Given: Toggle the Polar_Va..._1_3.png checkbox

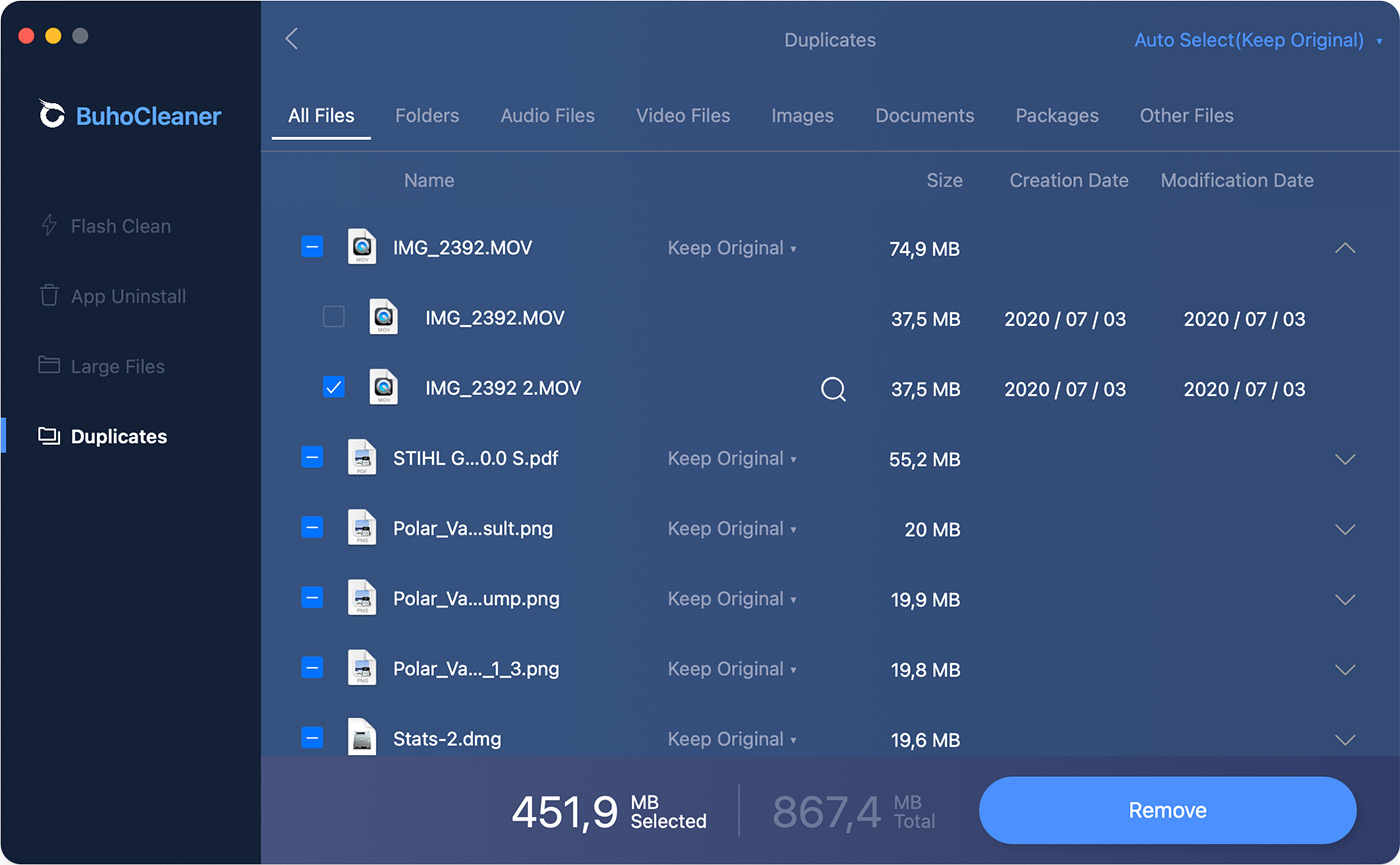Looking at the screenshot, I should click(312, 668).
